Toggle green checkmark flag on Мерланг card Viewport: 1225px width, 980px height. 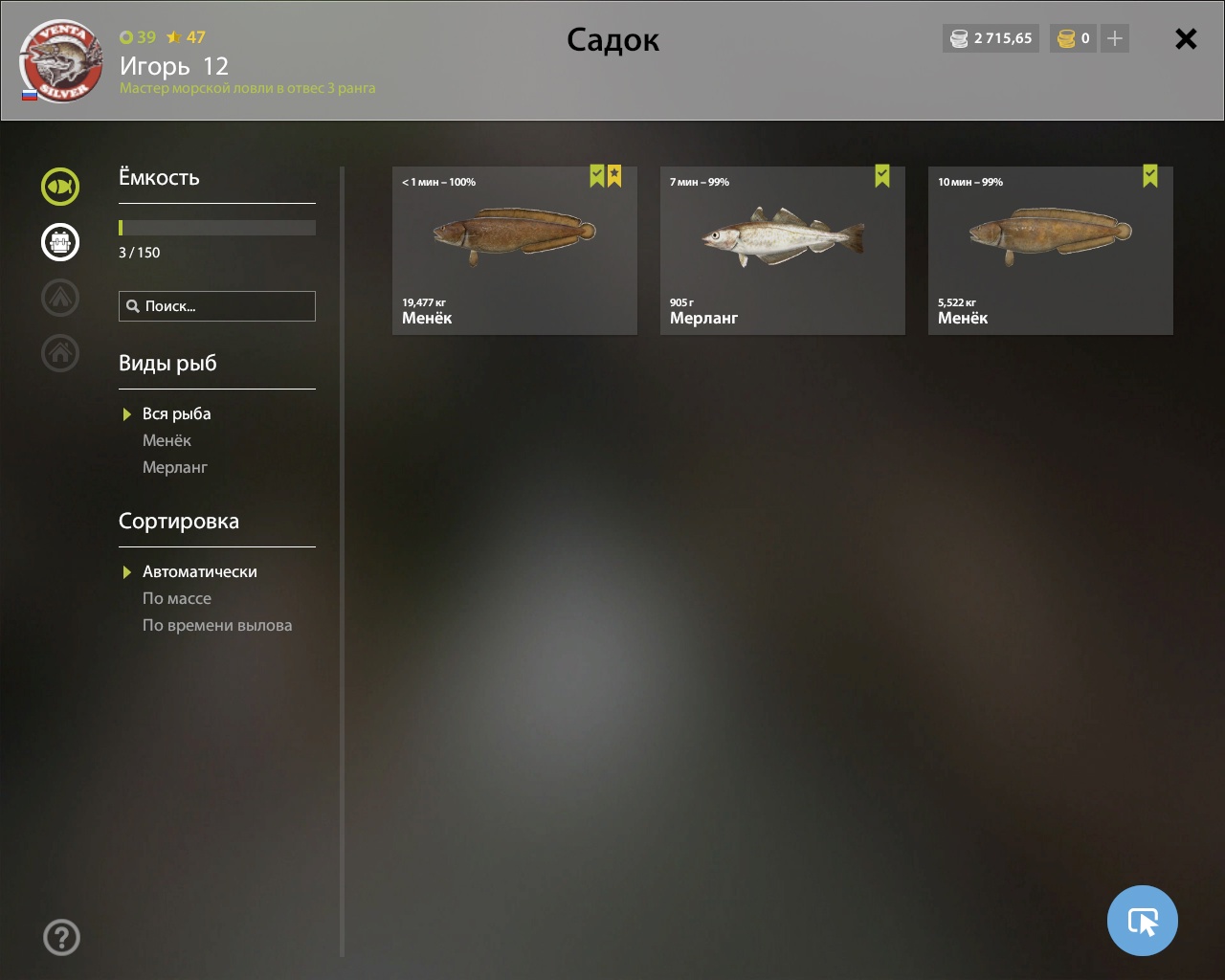click(882, 176)
